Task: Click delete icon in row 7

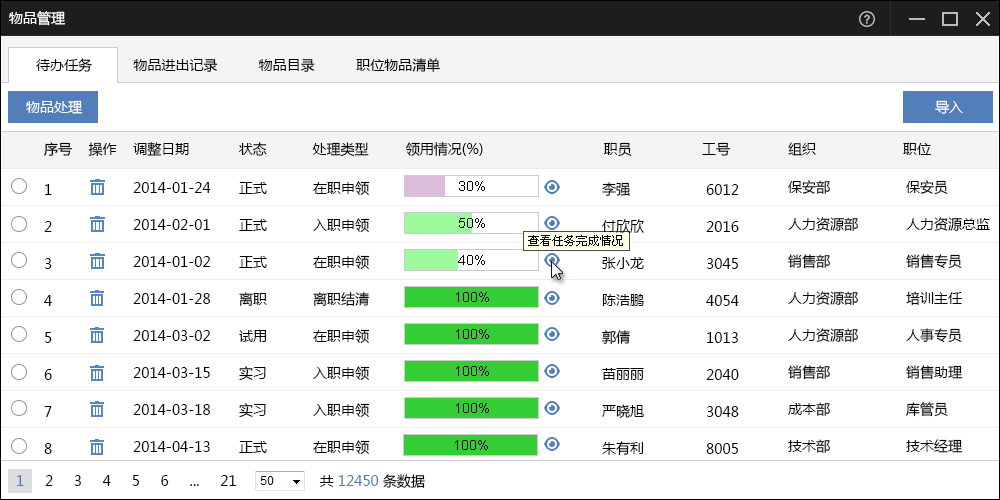Action: point(97,409)
